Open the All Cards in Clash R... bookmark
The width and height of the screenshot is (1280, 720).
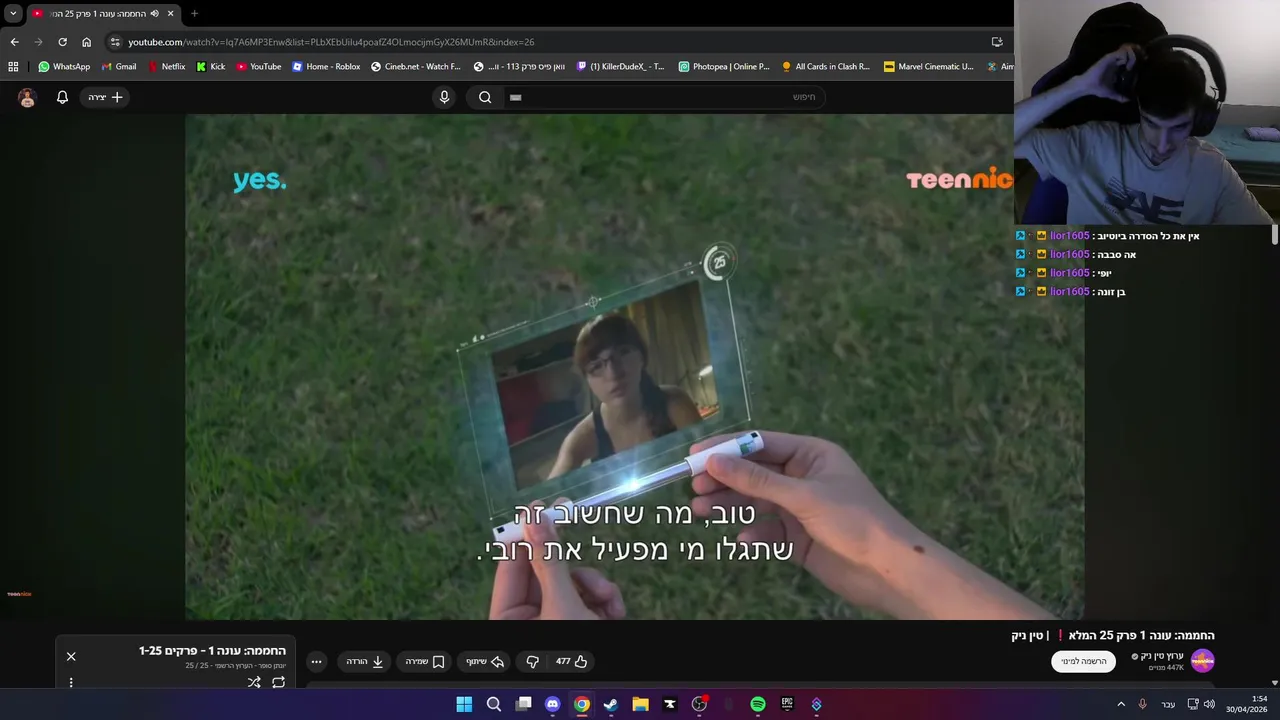pos(826,67)
